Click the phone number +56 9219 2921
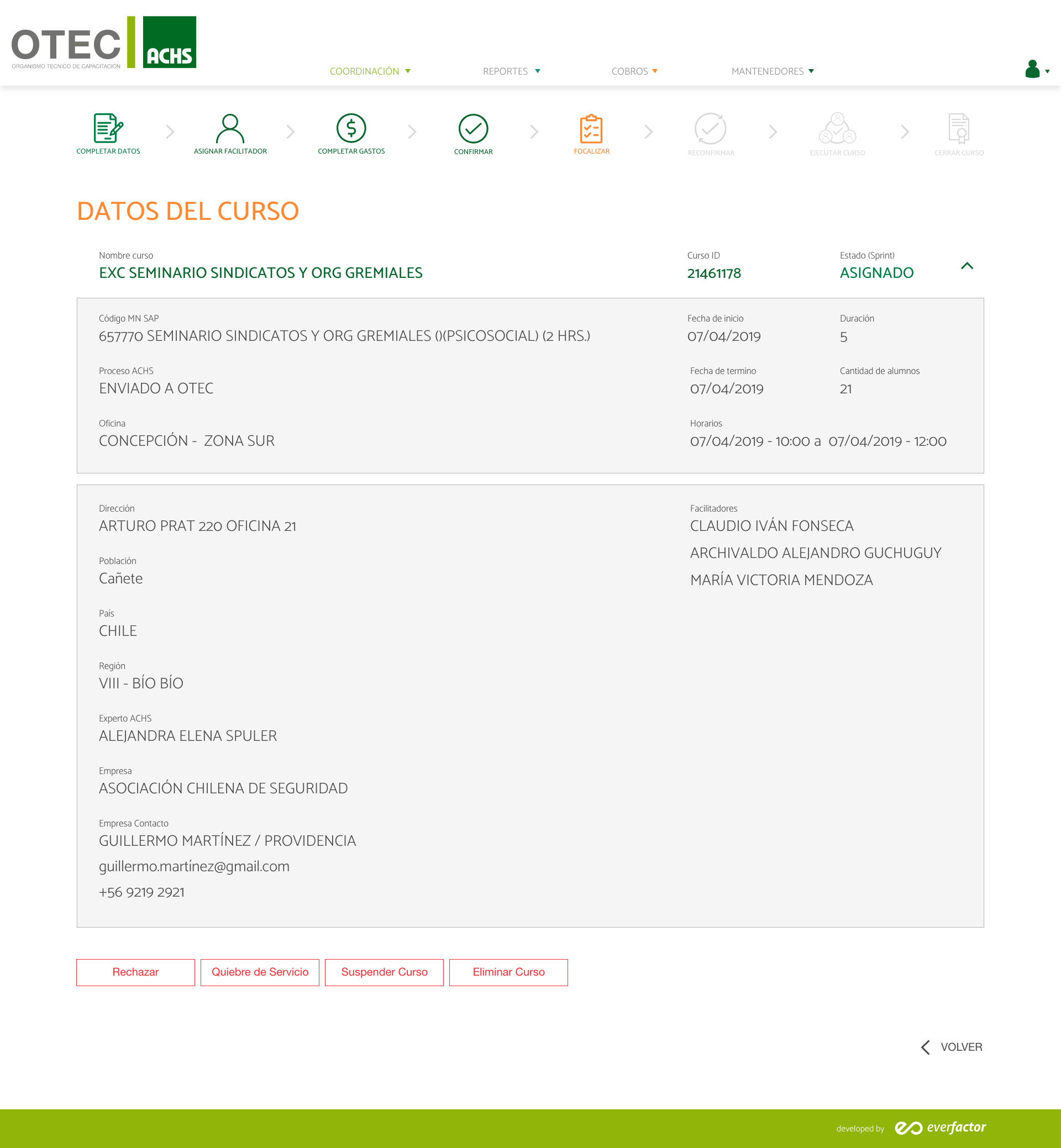 click(141, 893)
